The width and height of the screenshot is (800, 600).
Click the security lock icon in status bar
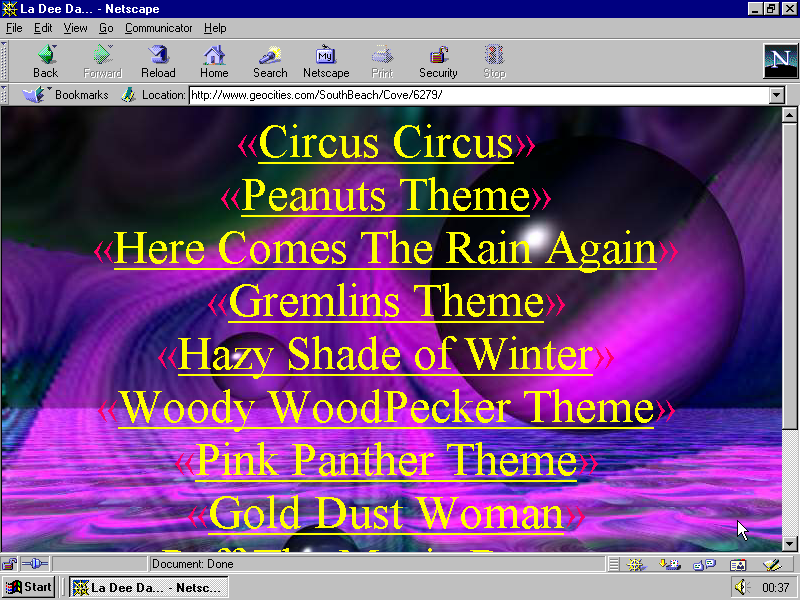(9, 564)
